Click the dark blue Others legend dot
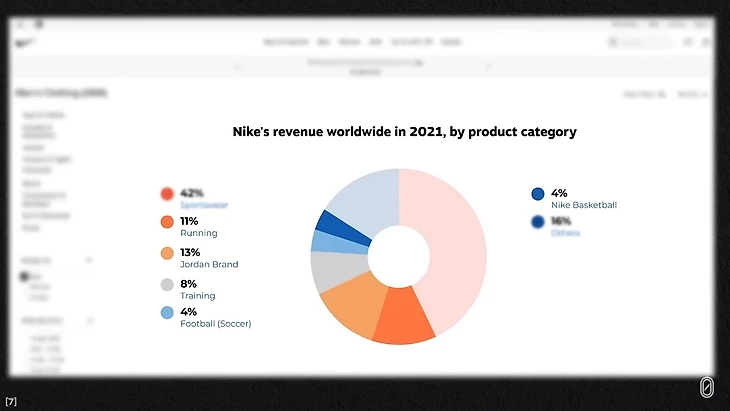 tap(538, 223)
